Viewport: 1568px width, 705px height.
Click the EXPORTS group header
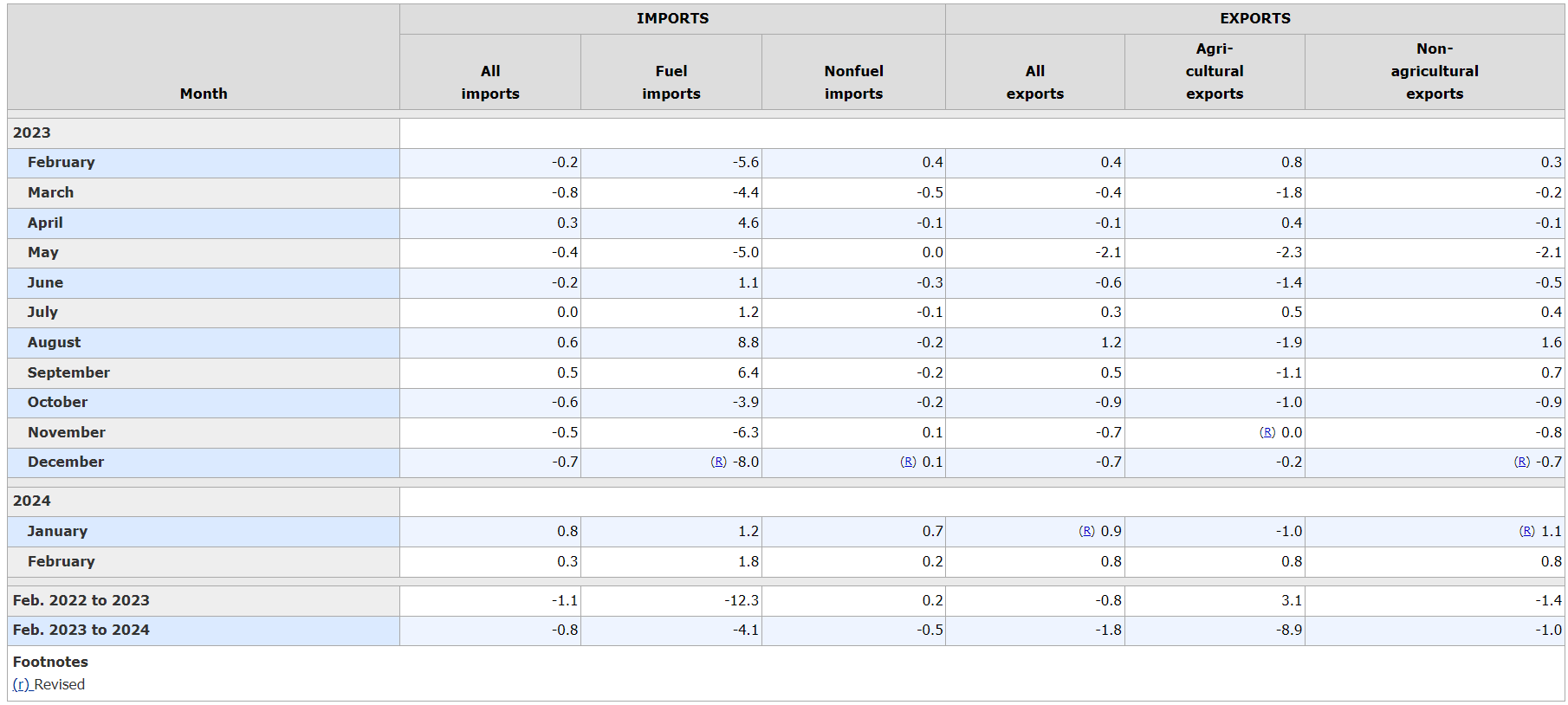click(1254, 18)
